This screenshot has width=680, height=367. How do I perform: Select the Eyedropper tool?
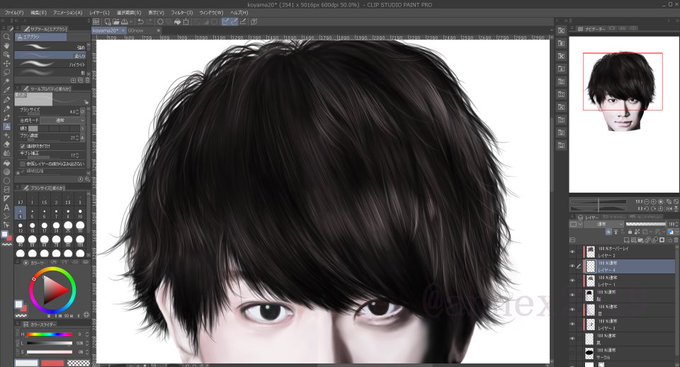[x=7, y=90]
